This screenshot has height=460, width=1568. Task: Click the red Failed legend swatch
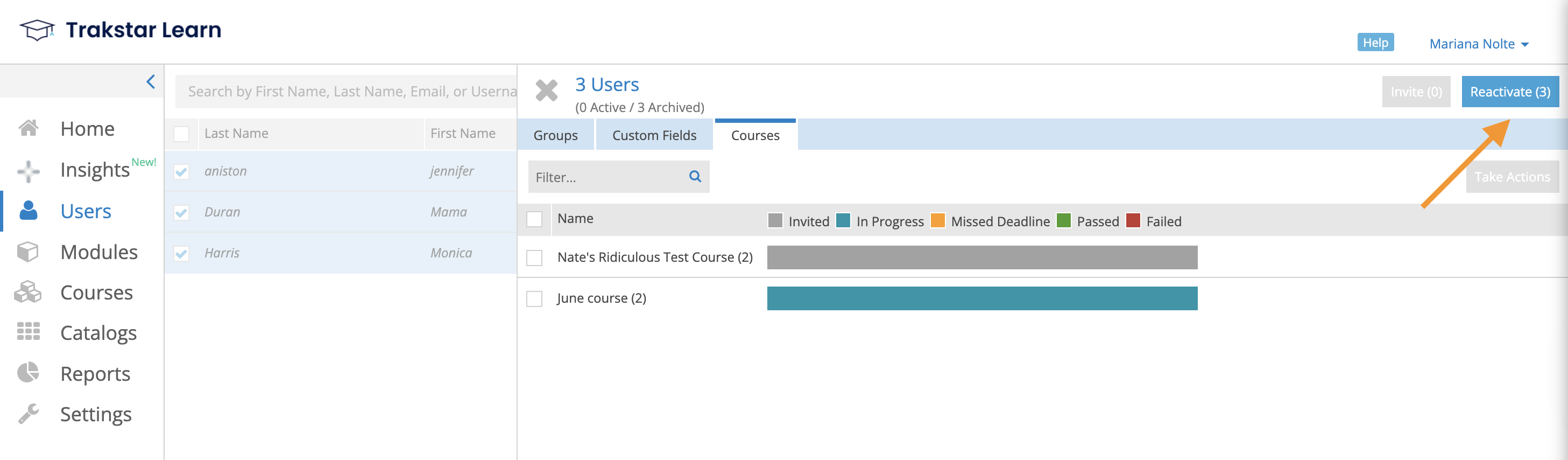pyautogui.click(x=1133, y=220)
